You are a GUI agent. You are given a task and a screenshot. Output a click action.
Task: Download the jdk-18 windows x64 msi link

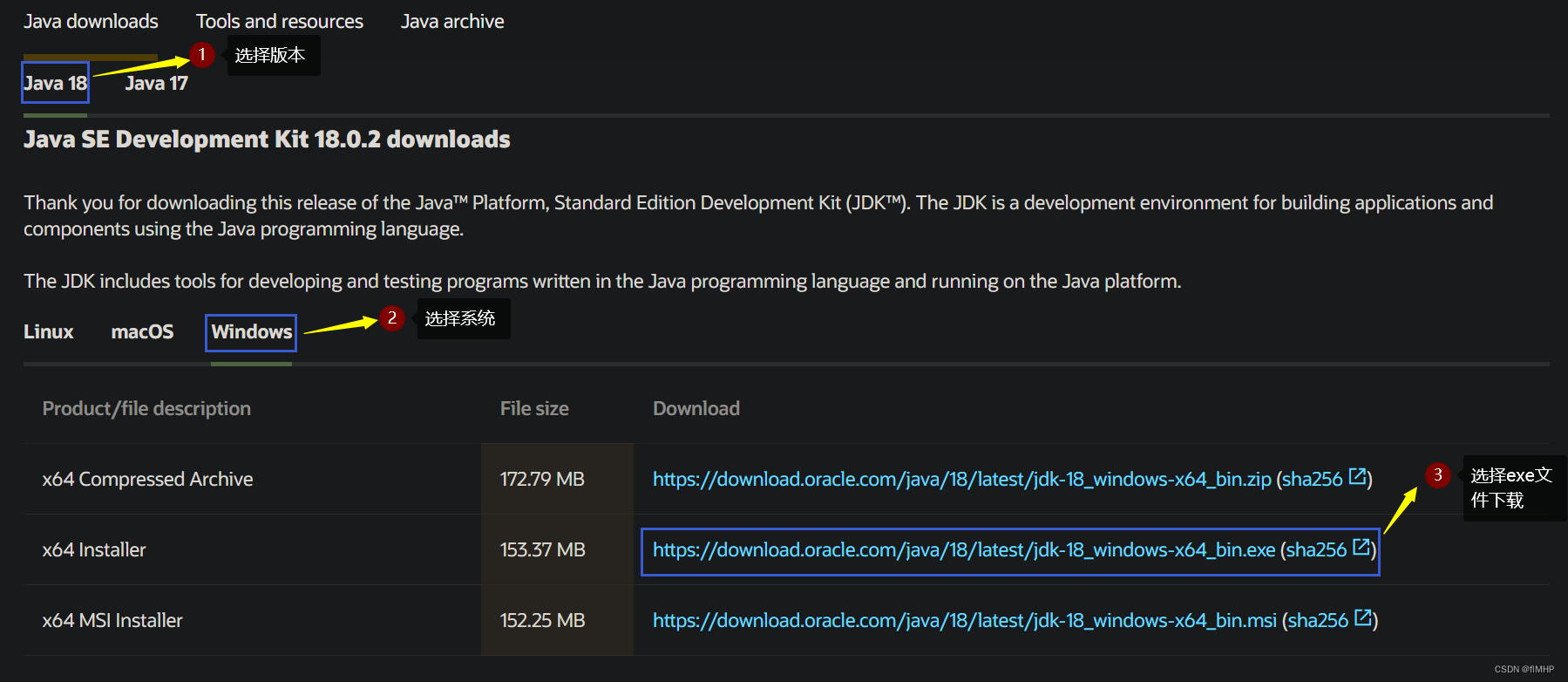[964, 621]
